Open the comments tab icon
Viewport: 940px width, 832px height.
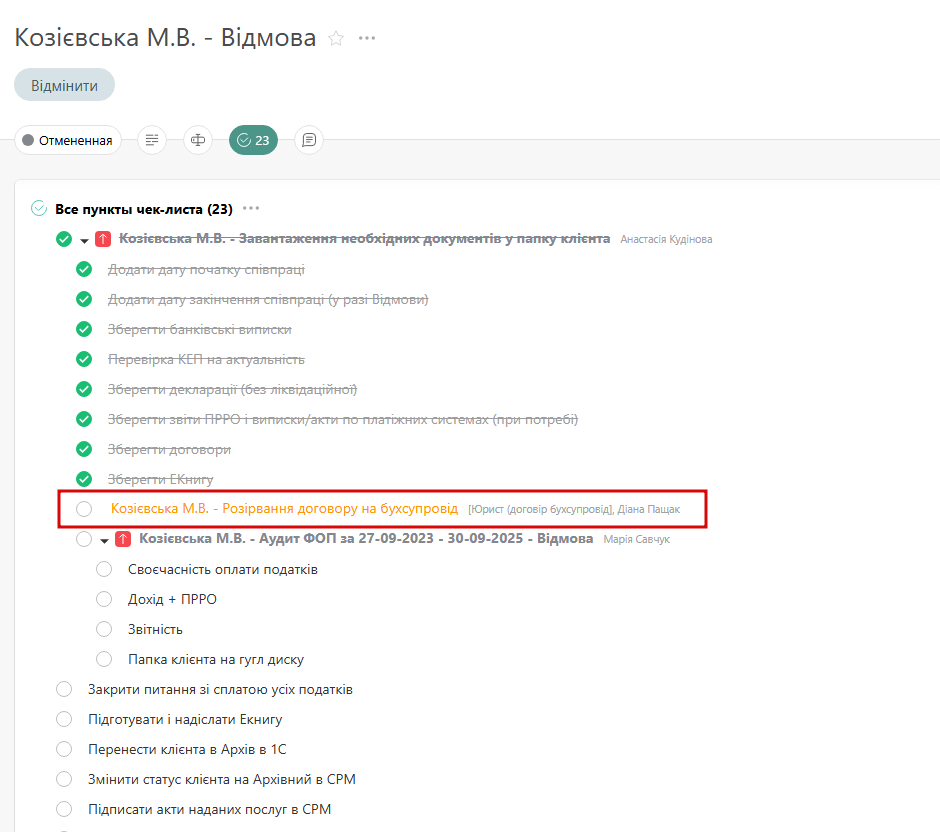point(309,140)
